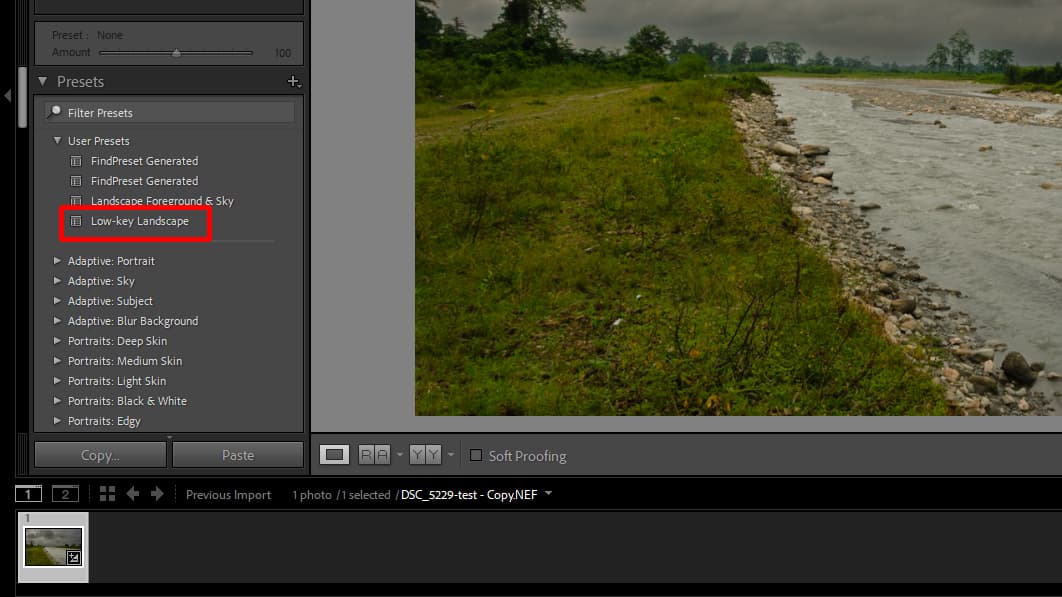Image resolution: width=1062 pixels, height=597 pixels.
Task: Click the left panel collapse arrow
Action: (7, 96)
